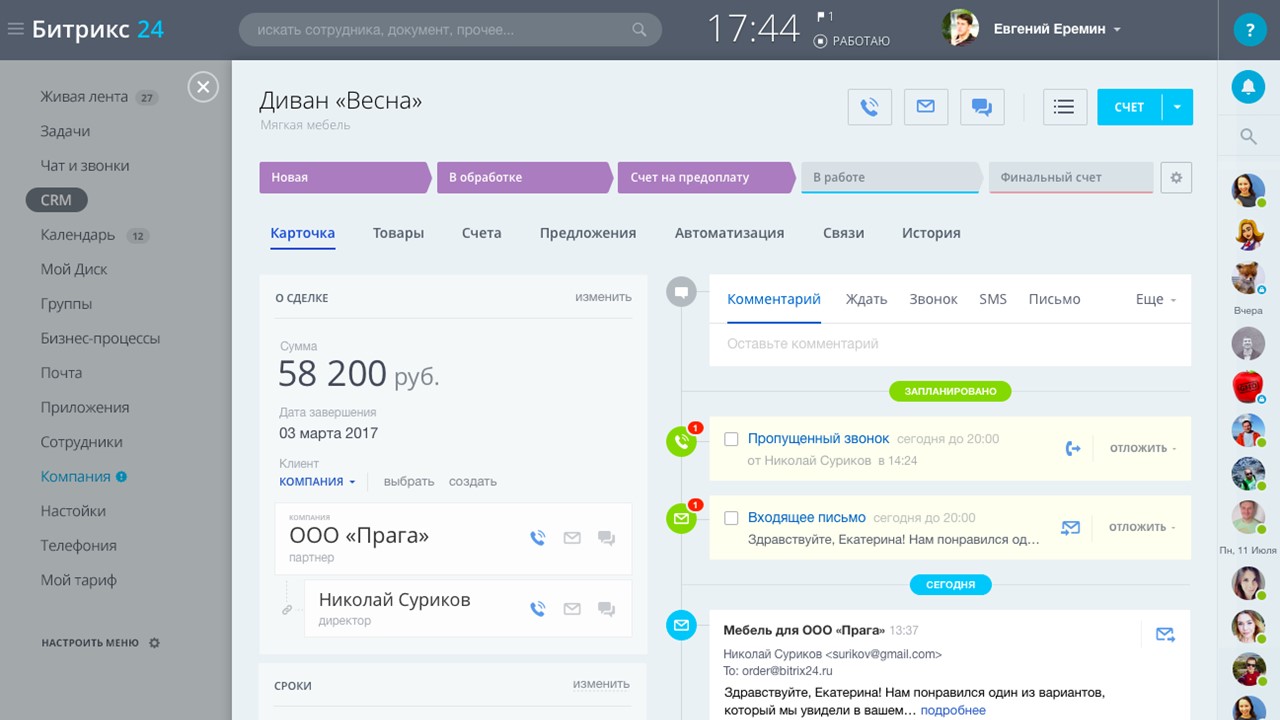Toggle the Работаю work status
This screenshot has width=1280, height=720.
click(852, 41)
